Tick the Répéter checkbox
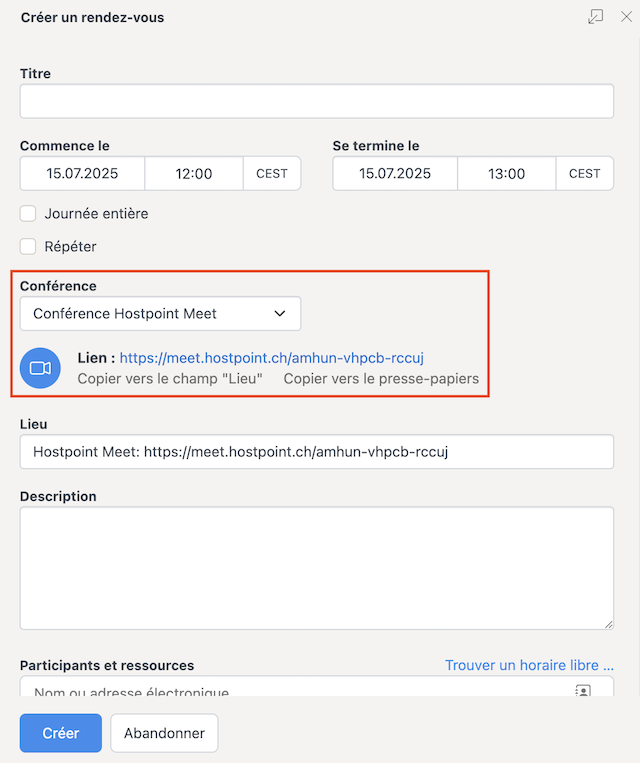 (28, 247)
